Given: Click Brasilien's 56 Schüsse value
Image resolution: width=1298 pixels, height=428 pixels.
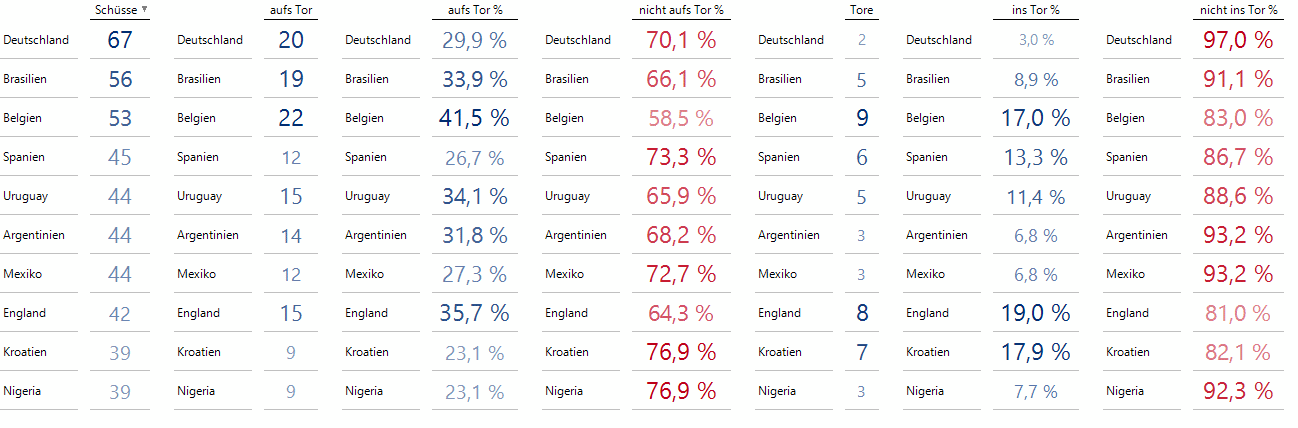Looking at the screenshot, I should pos(120,79).
